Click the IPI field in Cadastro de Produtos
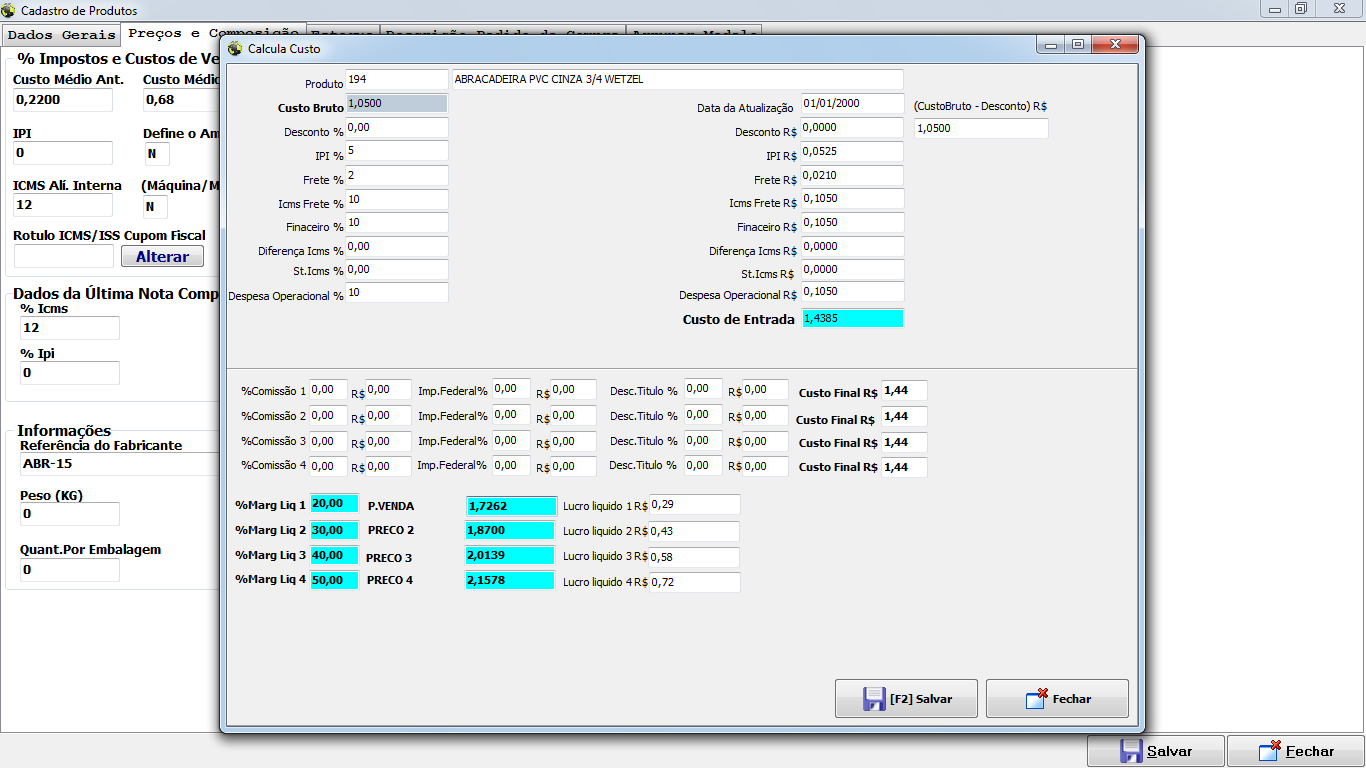 pos(63,153)
